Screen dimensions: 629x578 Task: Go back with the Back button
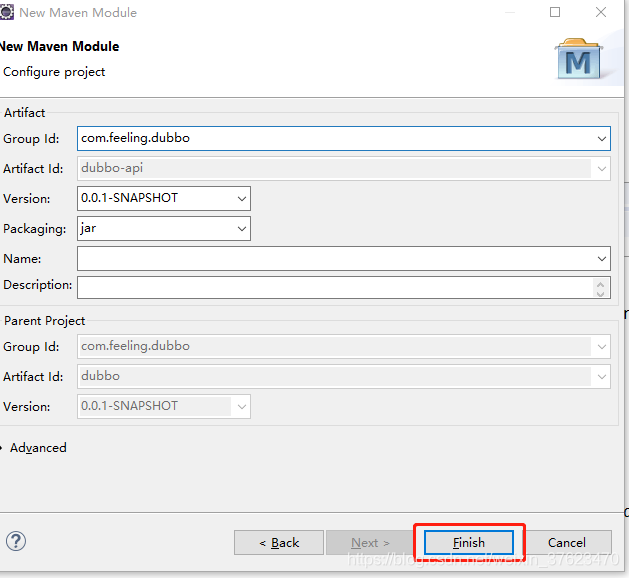279,543
